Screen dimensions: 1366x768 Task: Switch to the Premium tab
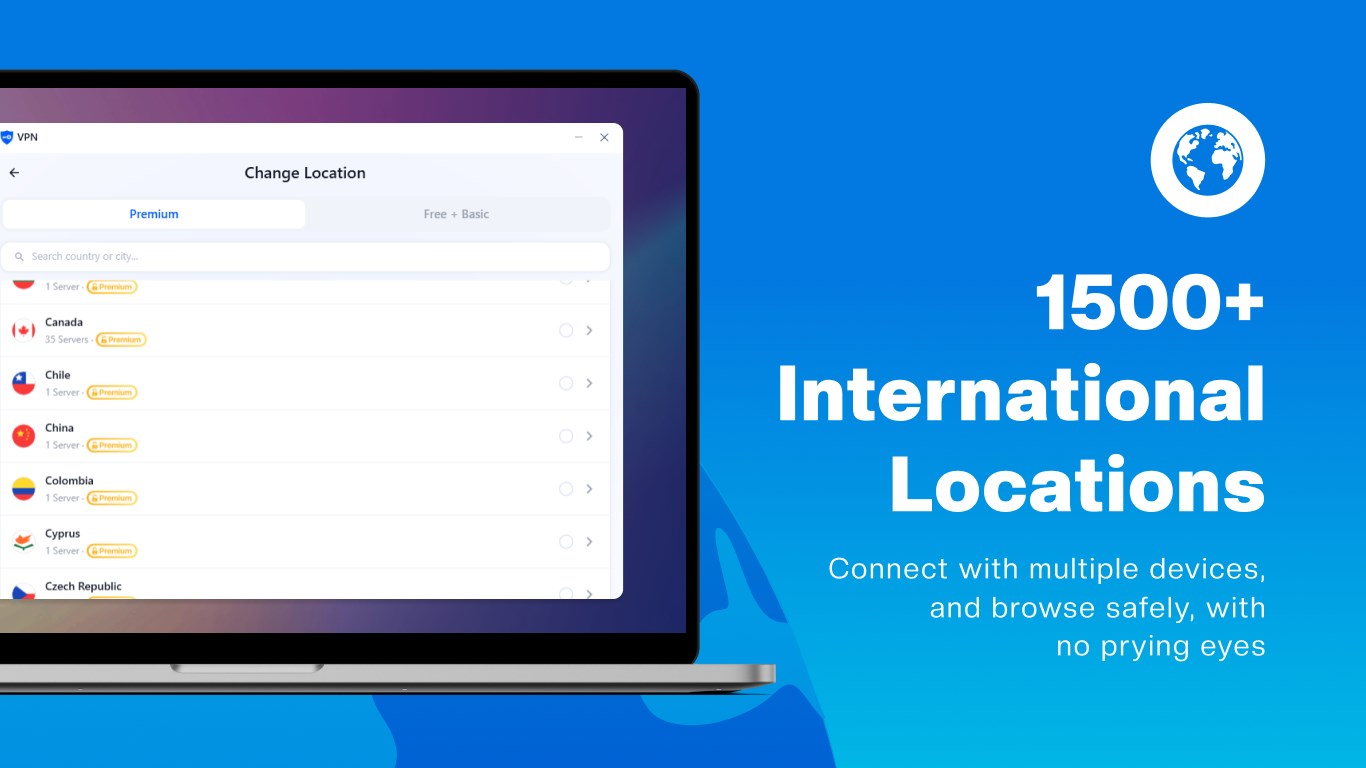(154, 214)
